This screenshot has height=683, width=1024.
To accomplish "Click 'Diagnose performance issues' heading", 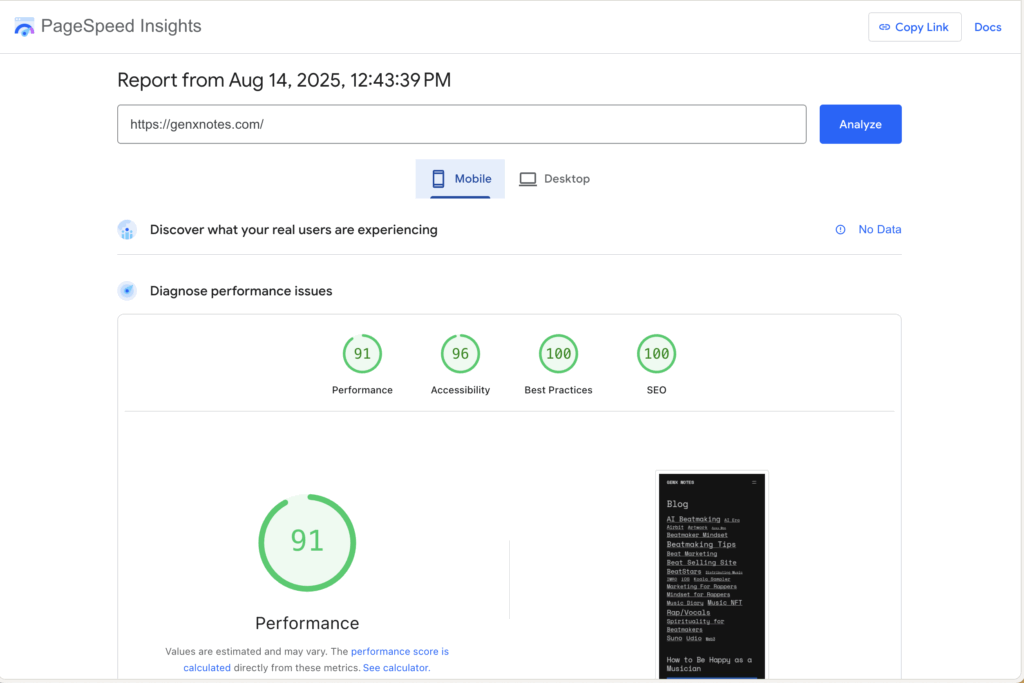I will pyautogui.click(x=241, y=291).
